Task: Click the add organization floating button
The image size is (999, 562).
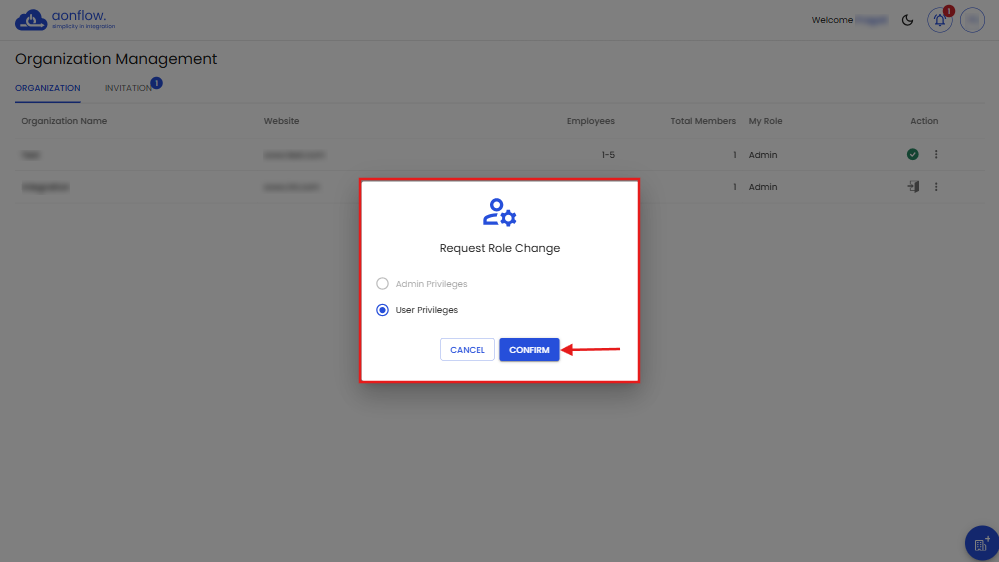Action: [x=980, y=543]
